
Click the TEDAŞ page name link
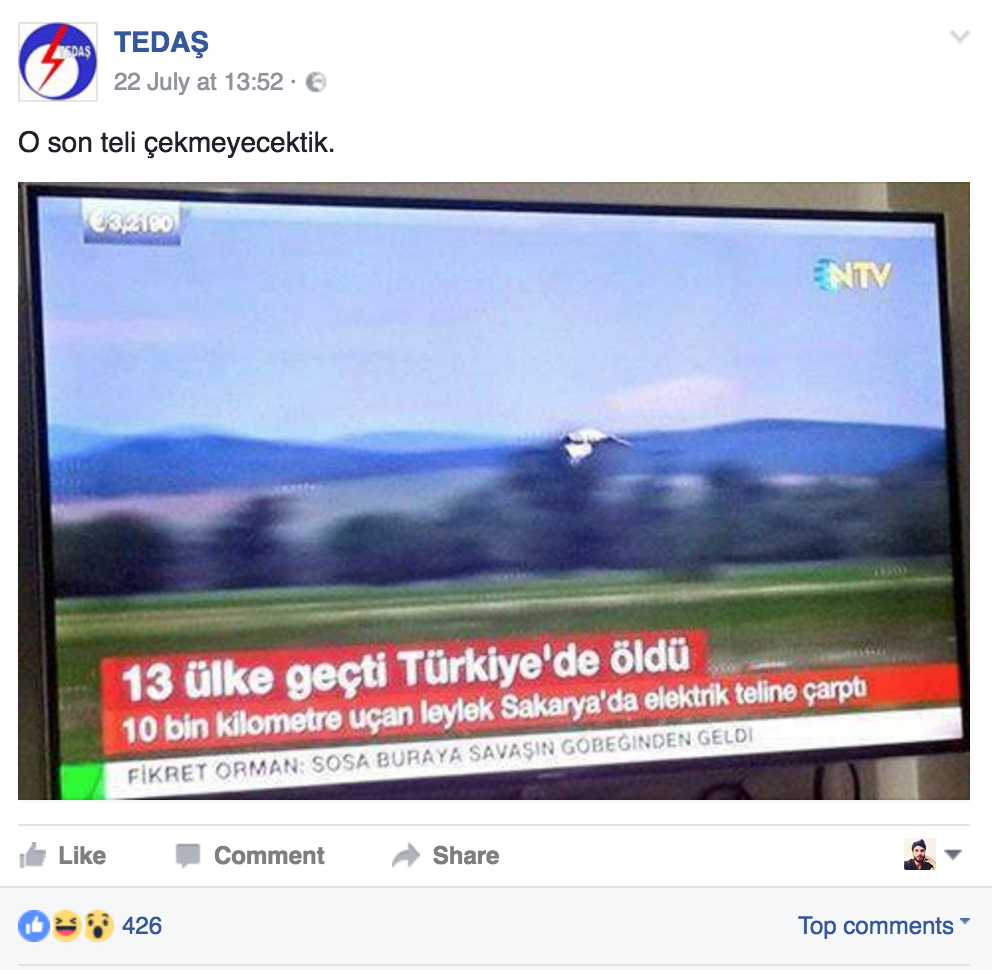[161, 43]
